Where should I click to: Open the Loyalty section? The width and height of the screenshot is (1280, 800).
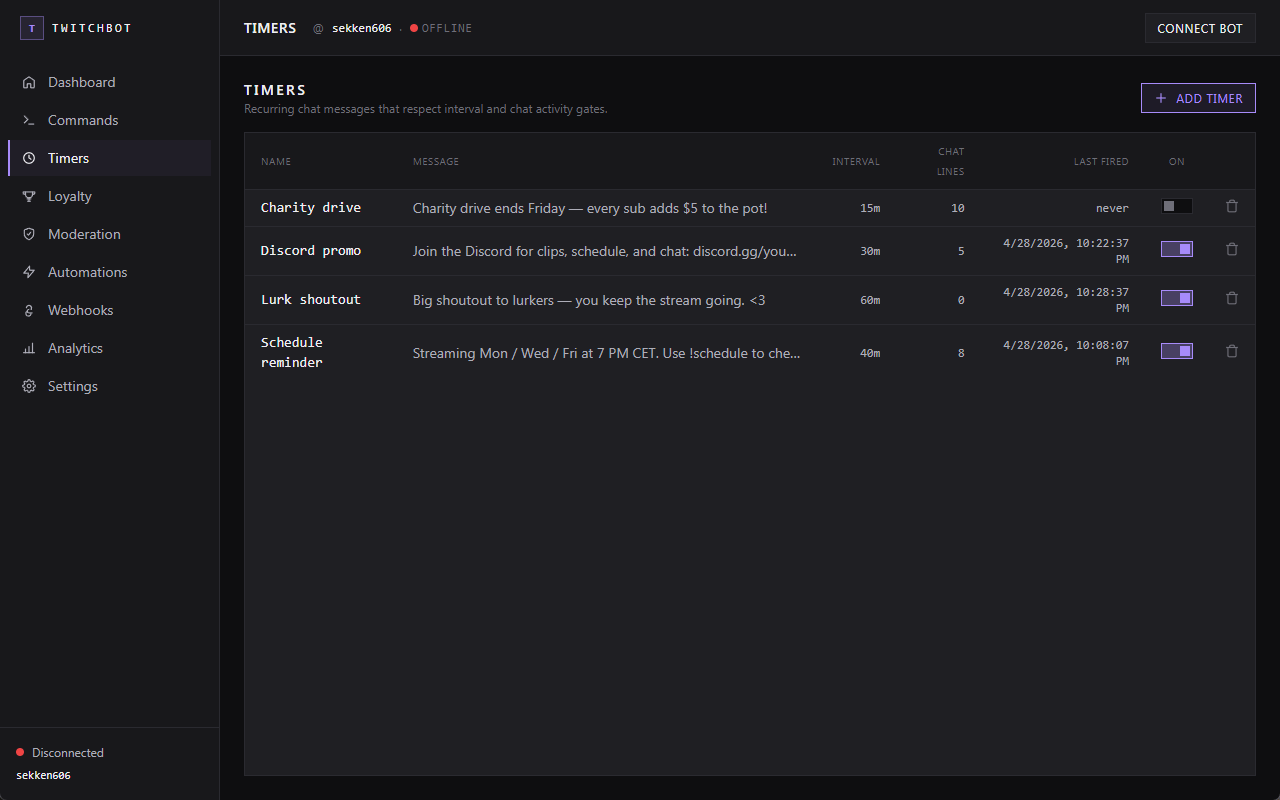tap(110, 196)
